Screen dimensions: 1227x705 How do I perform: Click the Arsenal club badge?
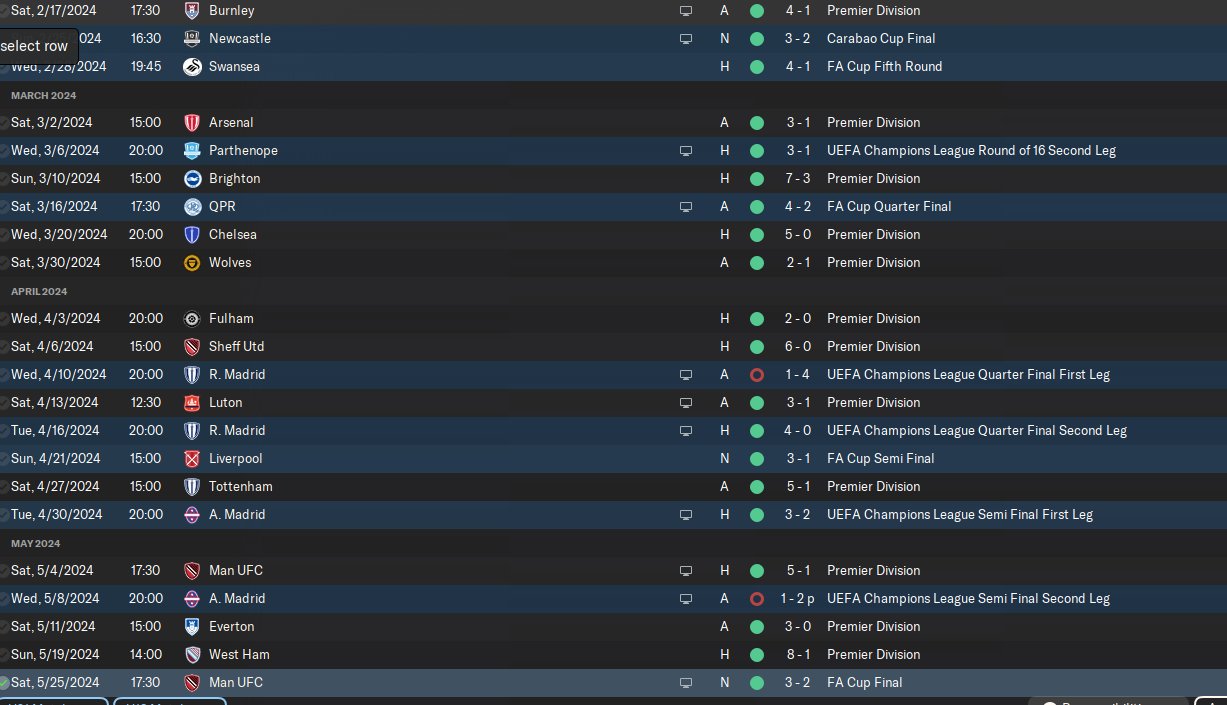(192, 123)
